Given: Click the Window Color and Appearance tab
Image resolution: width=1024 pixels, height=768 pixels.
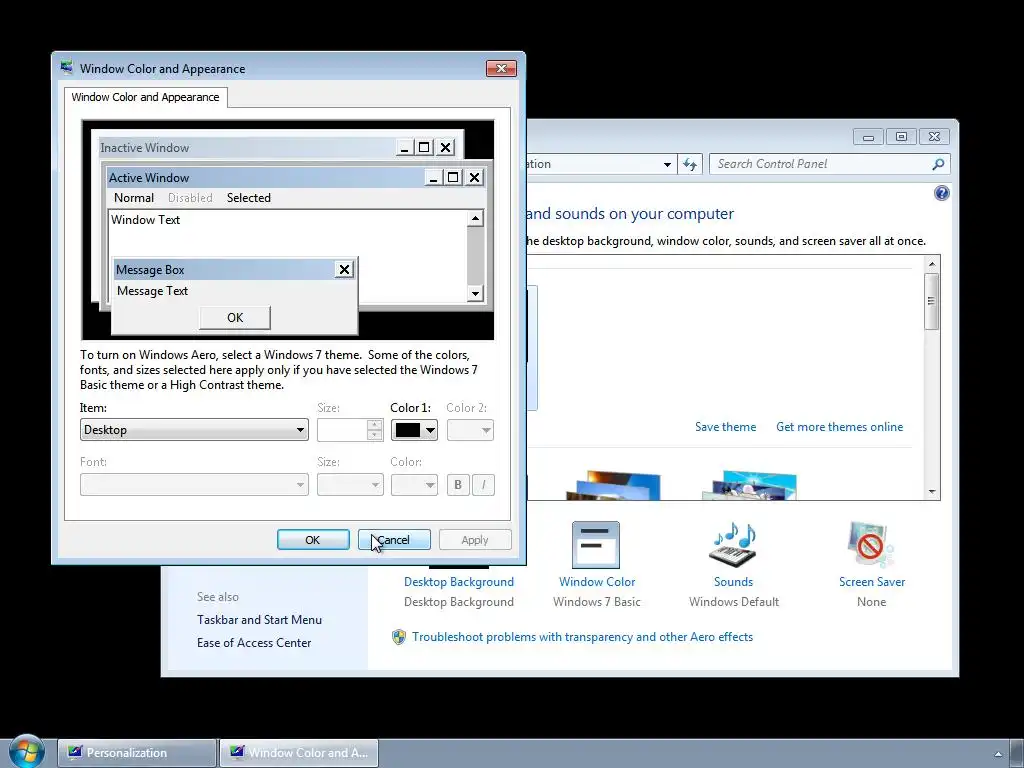Looking at the screenshot, I should [x=145, y=97].
